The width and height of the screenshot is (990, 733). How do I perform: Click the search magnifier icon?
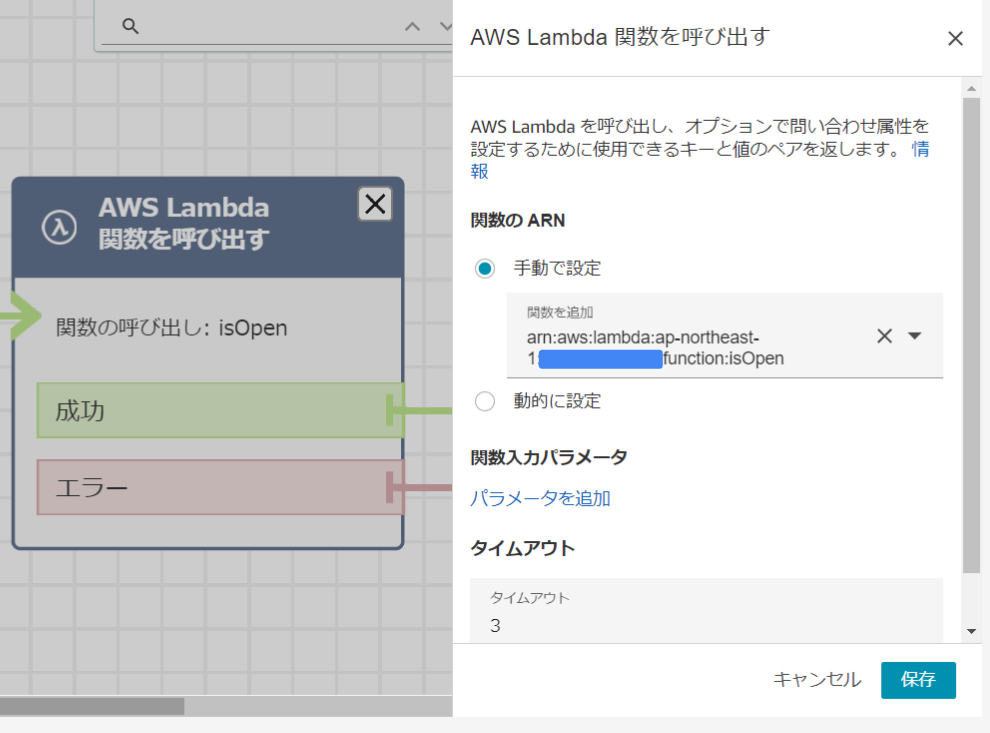click(x=130, y=26)
